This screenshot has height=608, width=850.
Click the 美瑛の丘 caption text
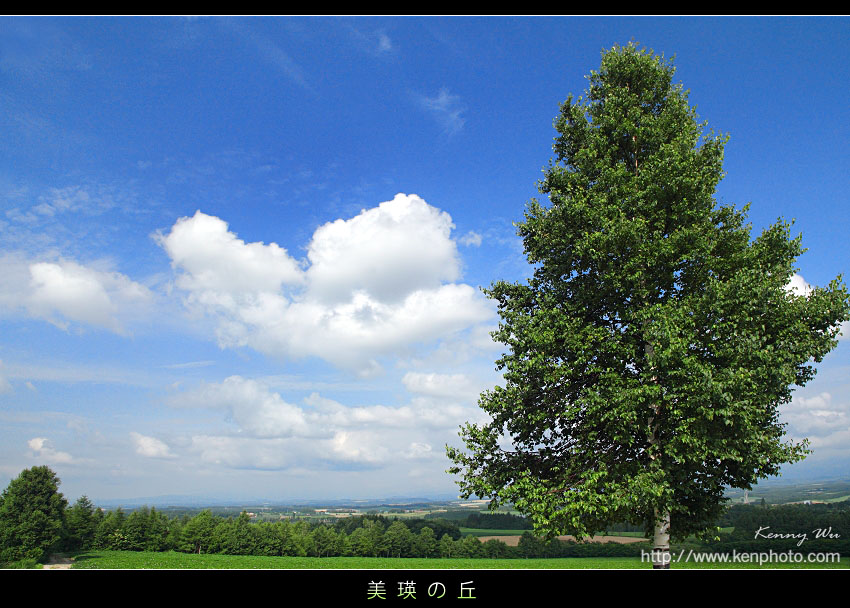click(421, 590)
